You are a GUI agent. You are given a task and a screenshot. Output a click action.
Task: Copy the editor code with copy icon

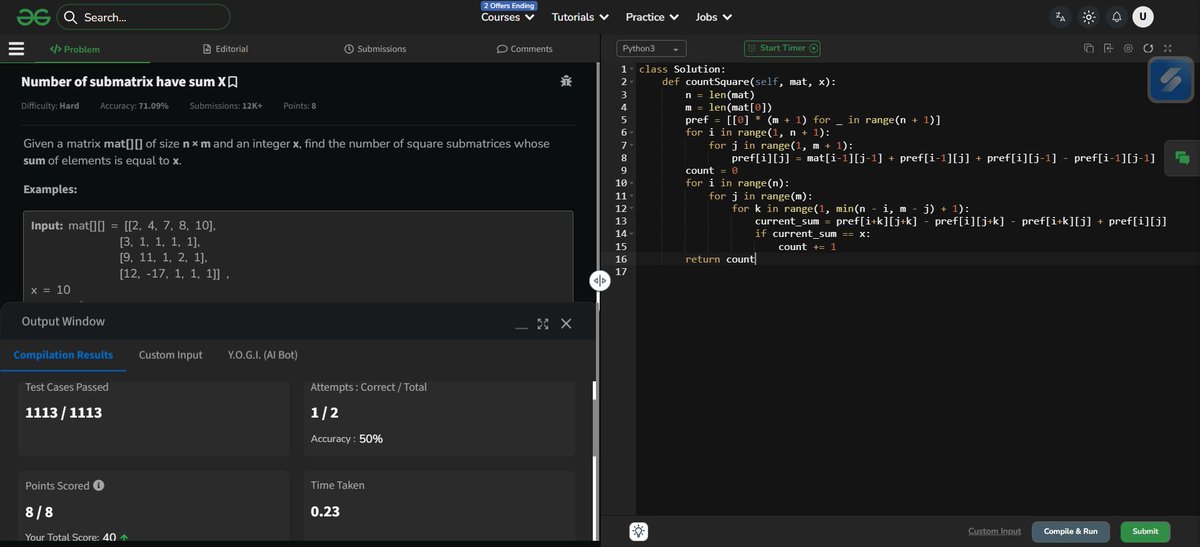[1089, 48]
